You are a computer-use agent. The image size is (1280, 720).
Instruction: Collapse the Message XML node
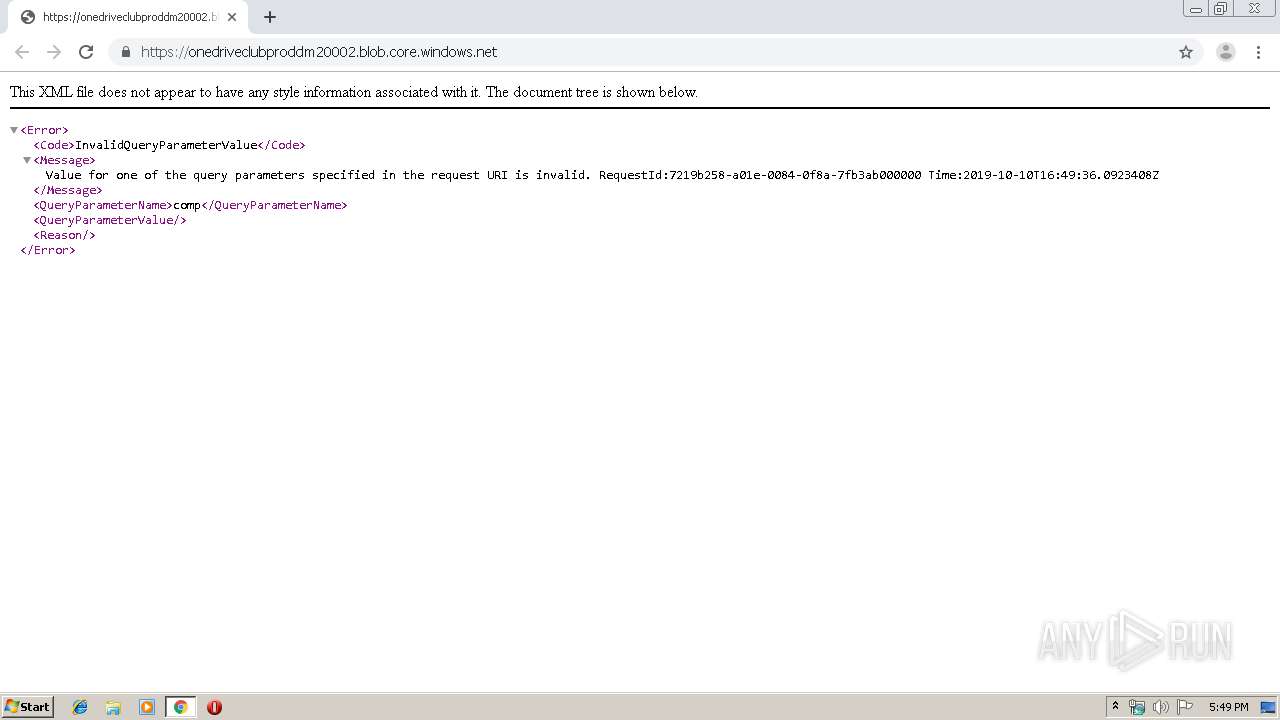pyautogui.click(x=27, y=160)
